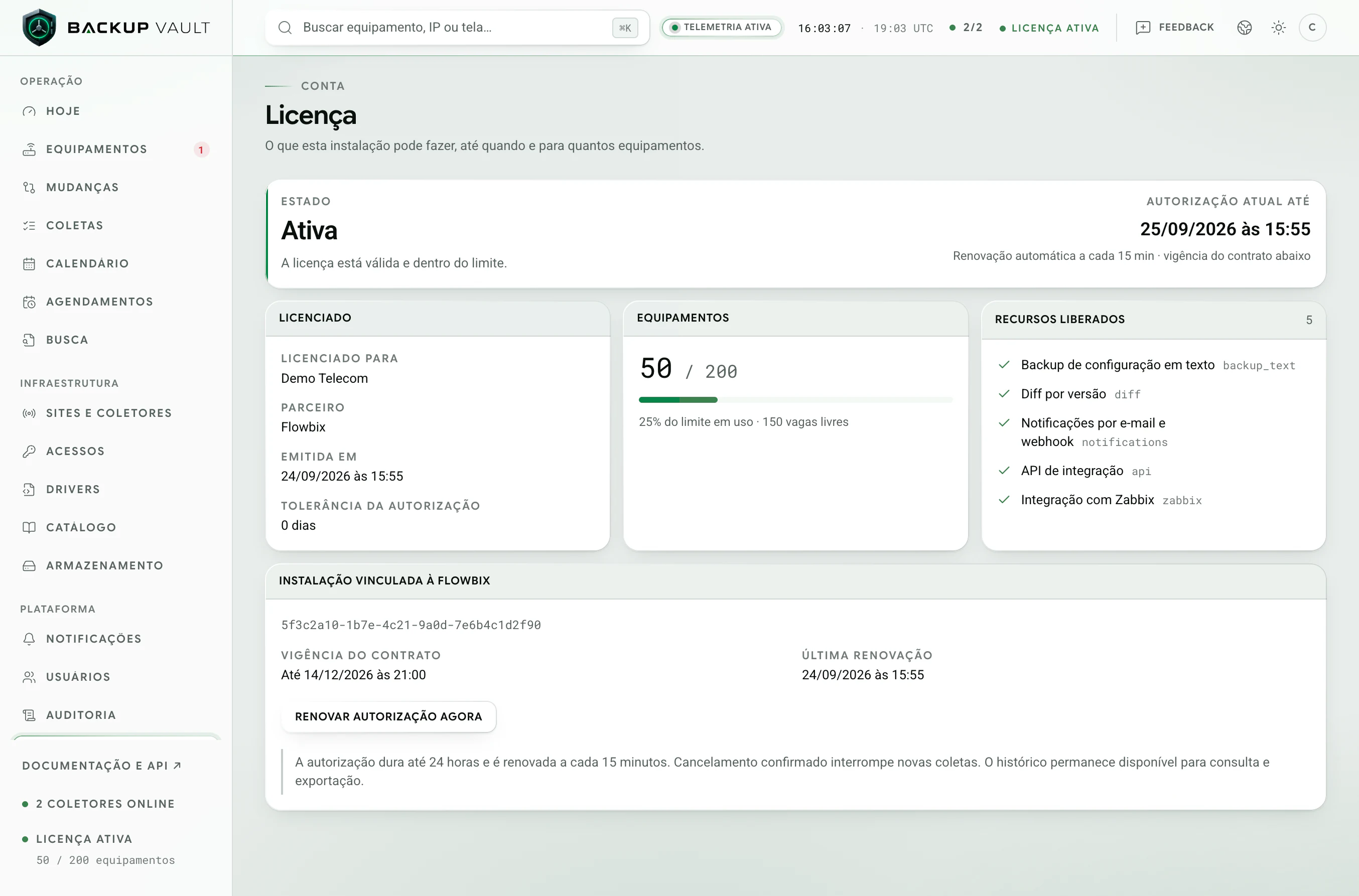The image size is (1359, 896).
Task: Click the Hoje gauge icon
Action: [x=29, y=111]
